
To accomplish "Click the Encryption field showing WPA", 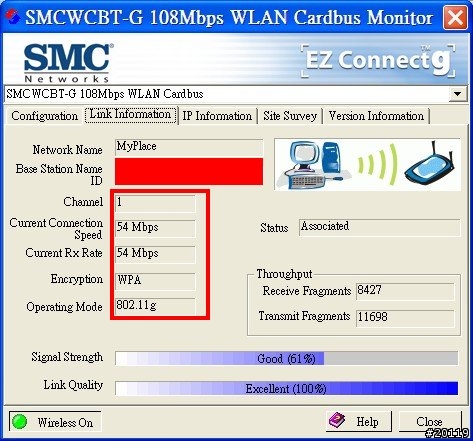I will click(x=155, y=281).
